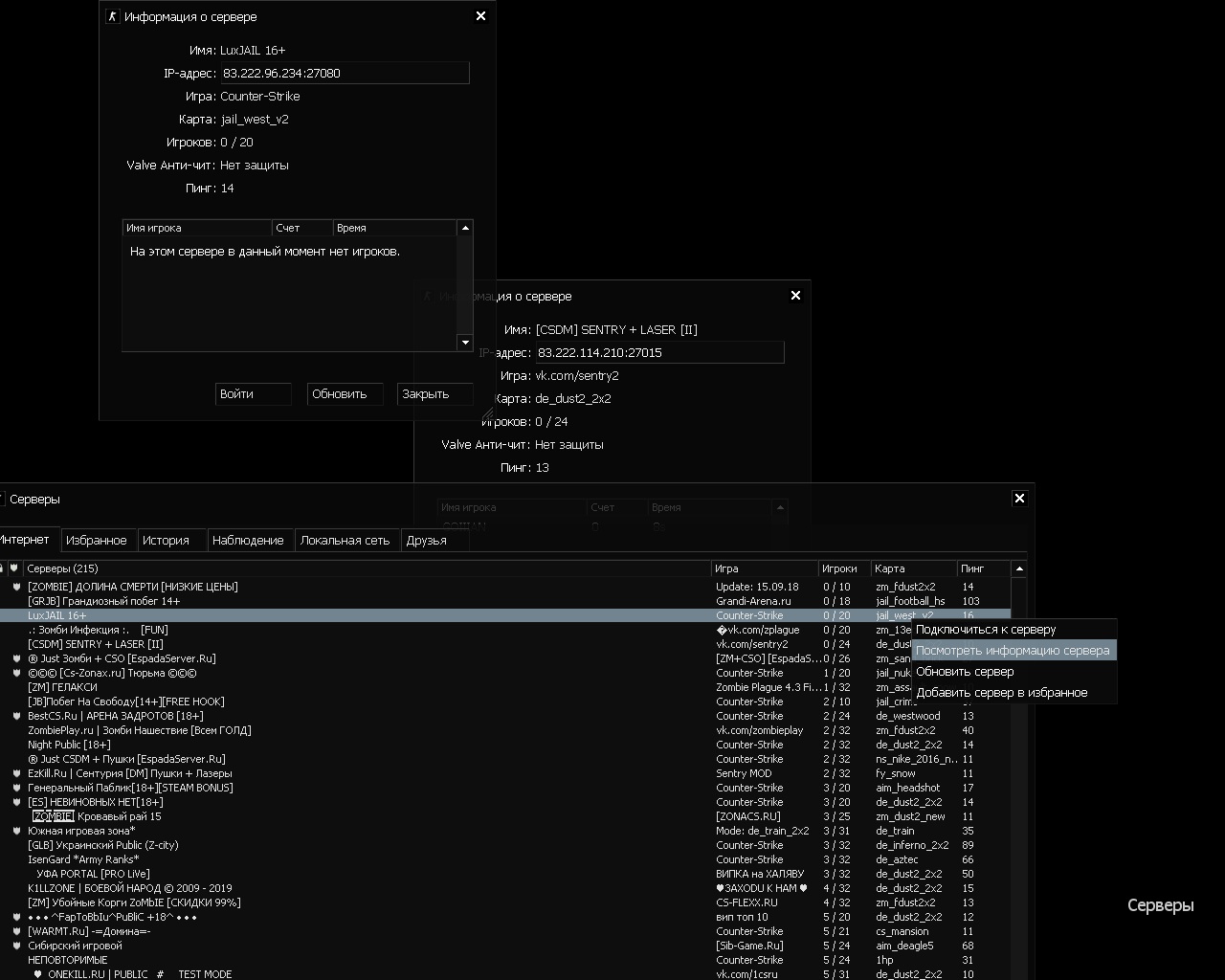Click the VAC shield icon column header
The image size is (1225, 980).
click(x=13, y=568)
